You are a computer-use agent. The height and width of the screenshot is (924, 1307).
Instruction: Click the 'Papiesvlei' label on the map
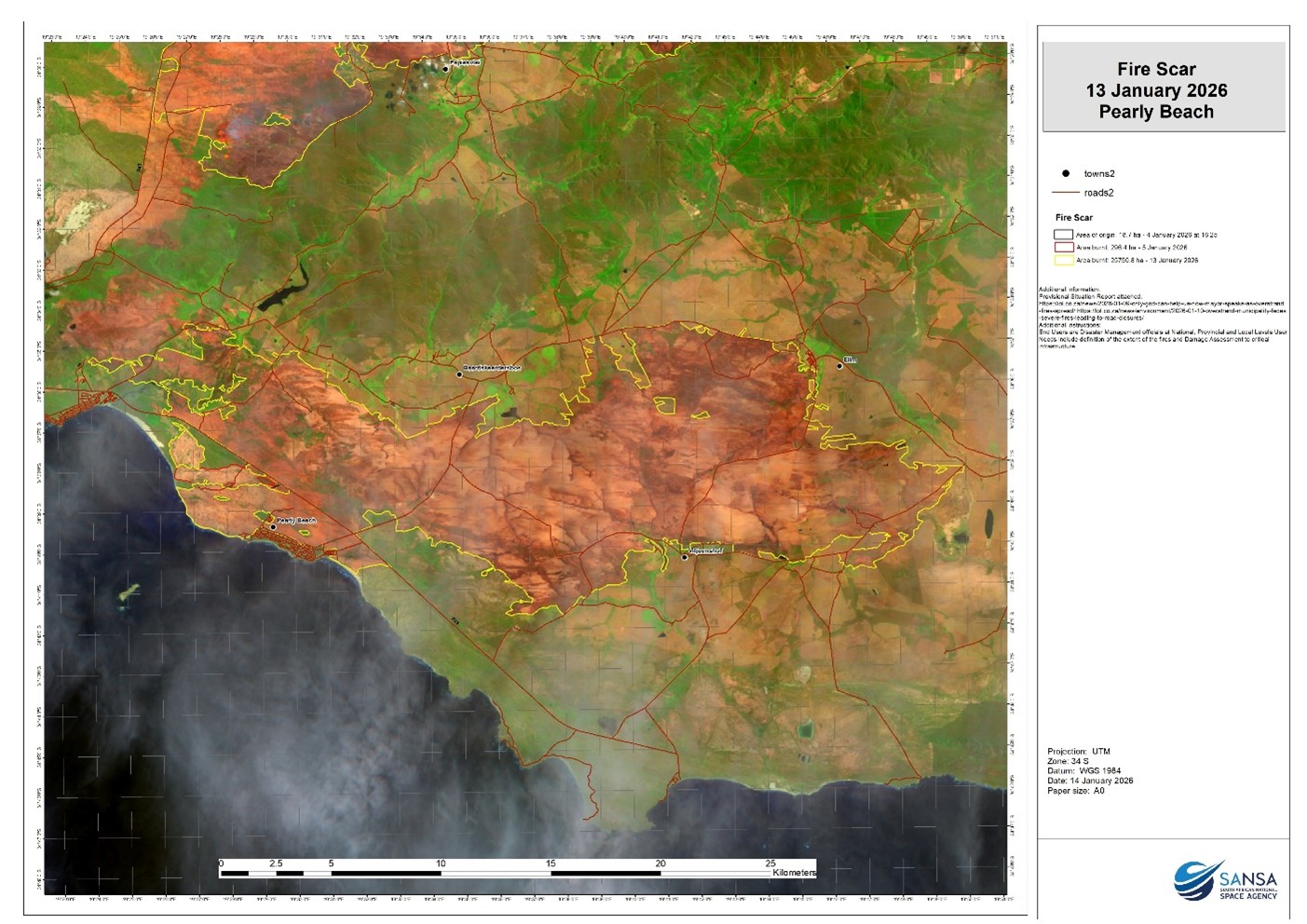(465, 62)
